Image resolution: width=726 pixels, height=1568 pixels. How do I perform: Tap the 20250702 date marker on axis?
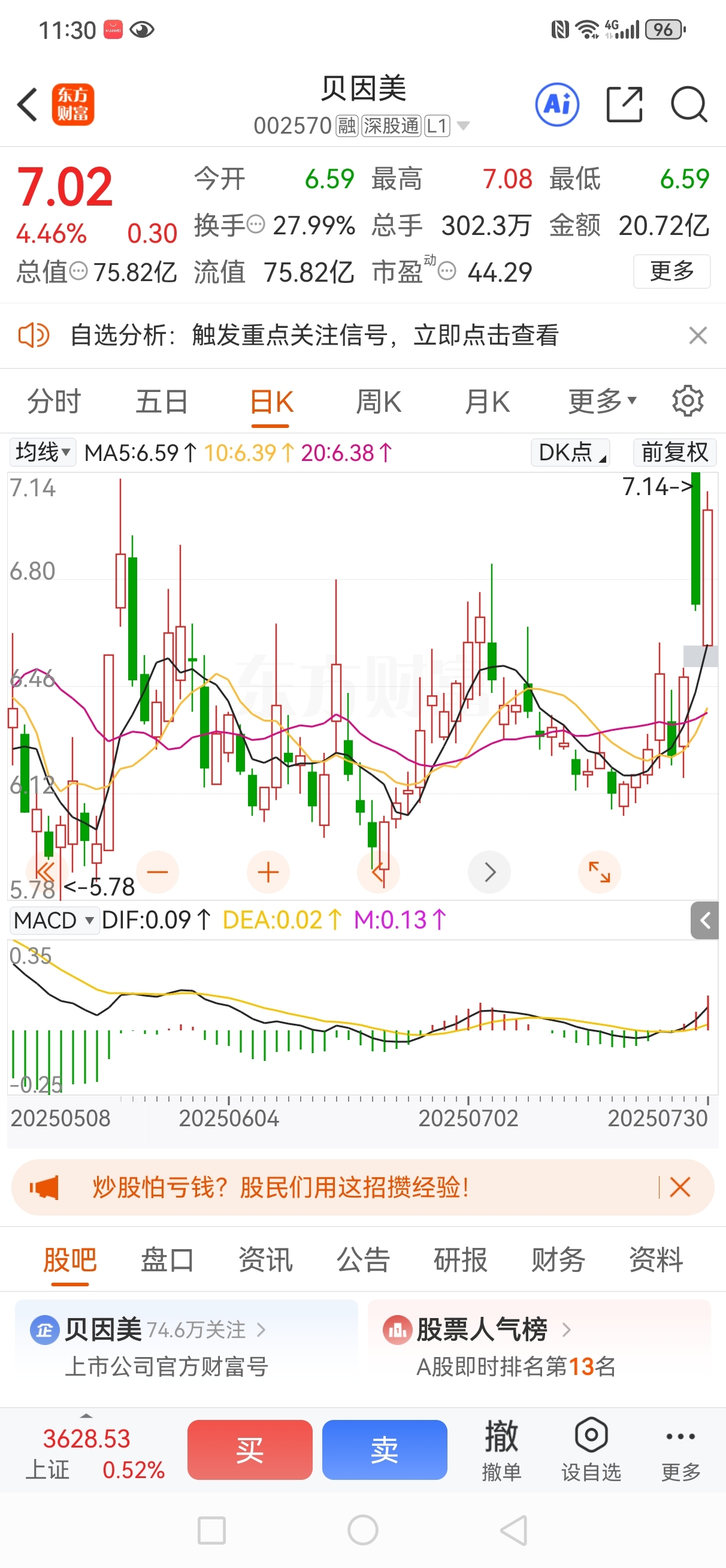click(x=468, y=1118)
